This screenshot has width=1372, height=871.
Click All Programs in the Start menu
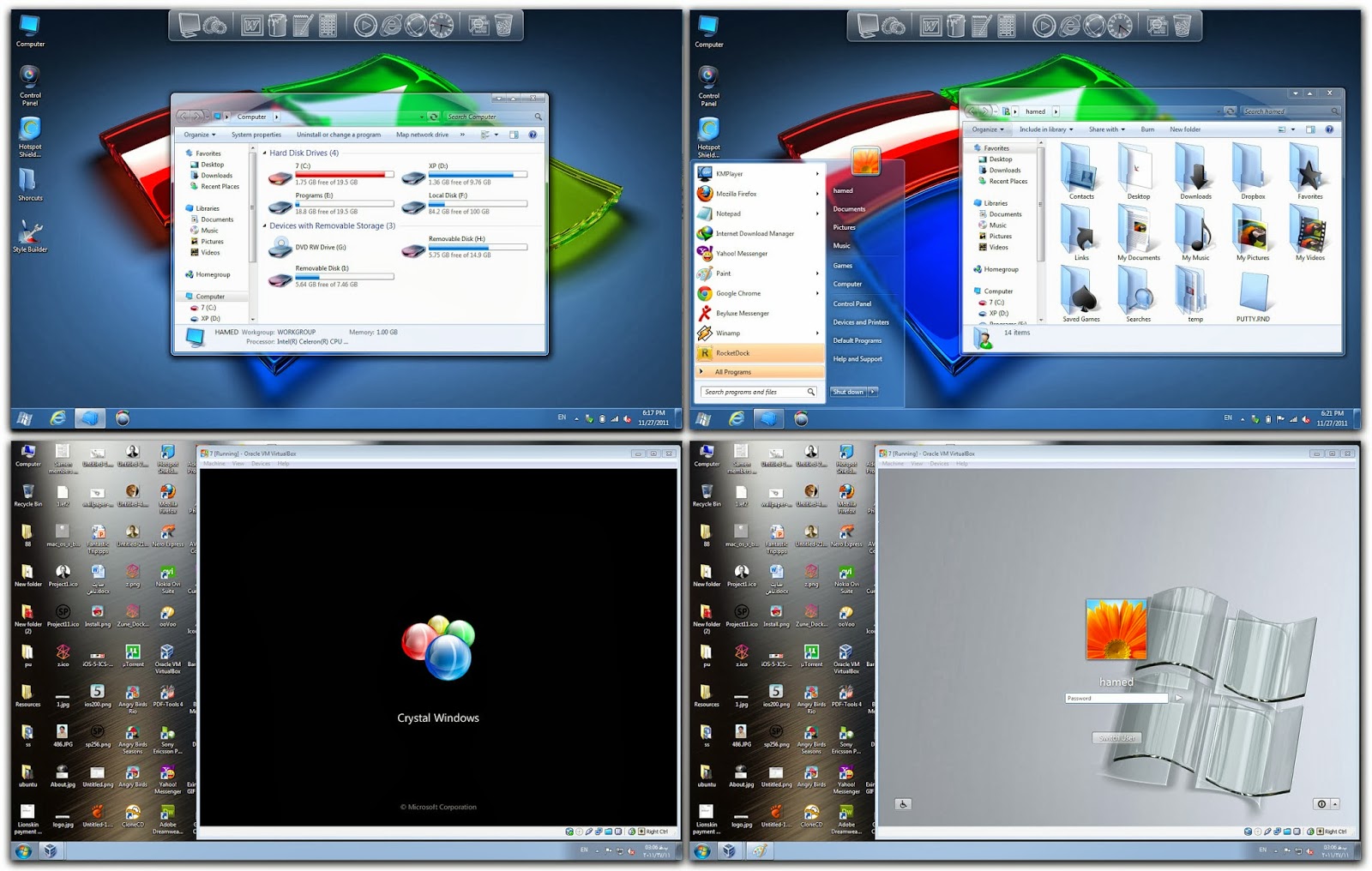(x=733, y=371)
